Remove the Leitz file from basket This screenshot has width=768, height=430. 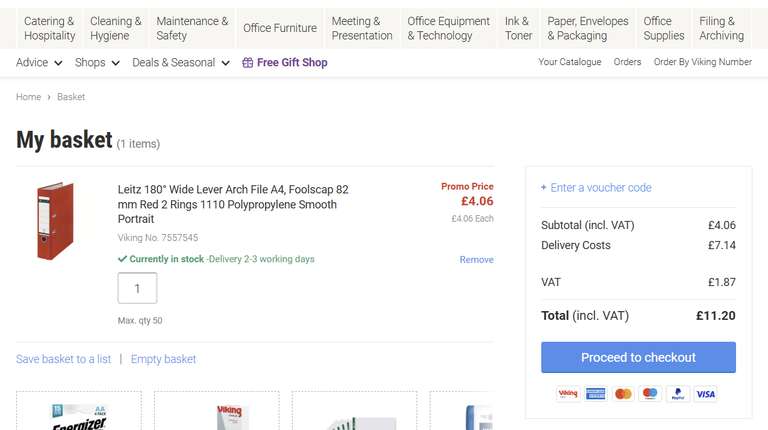pos(476,260)
